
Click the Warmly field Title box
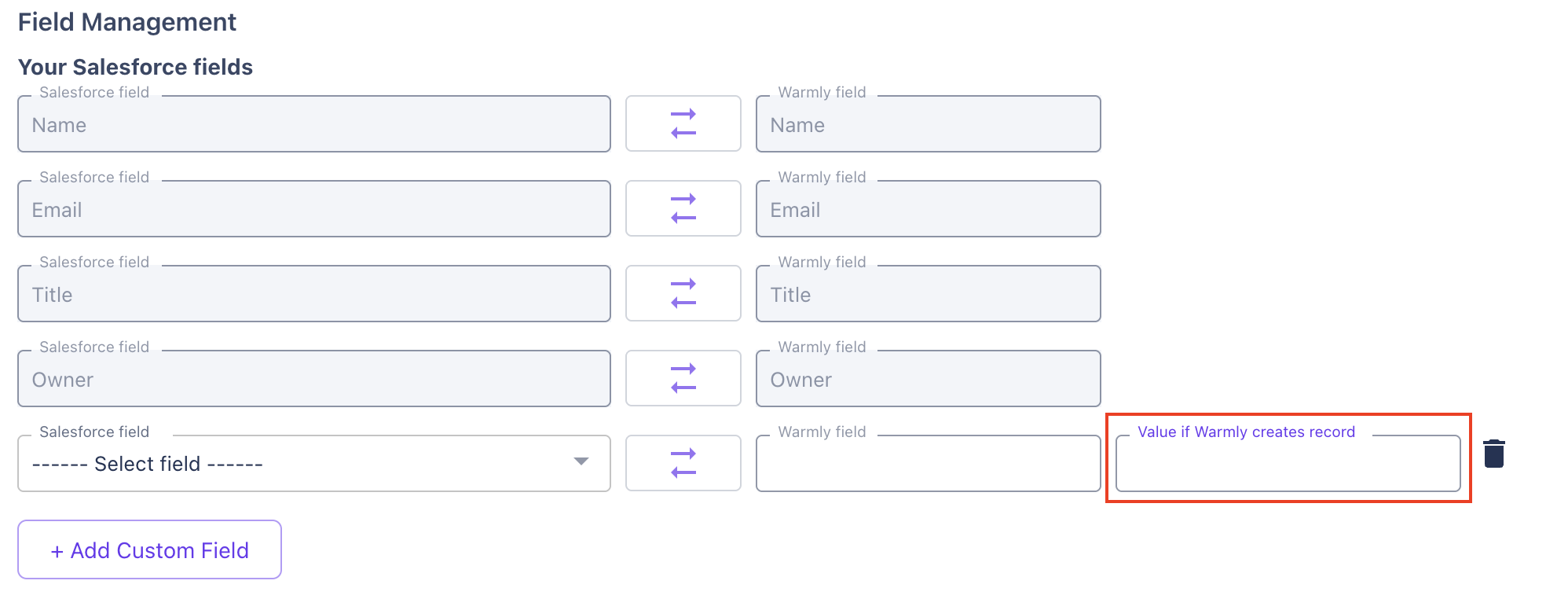click(x=928, y=294)
